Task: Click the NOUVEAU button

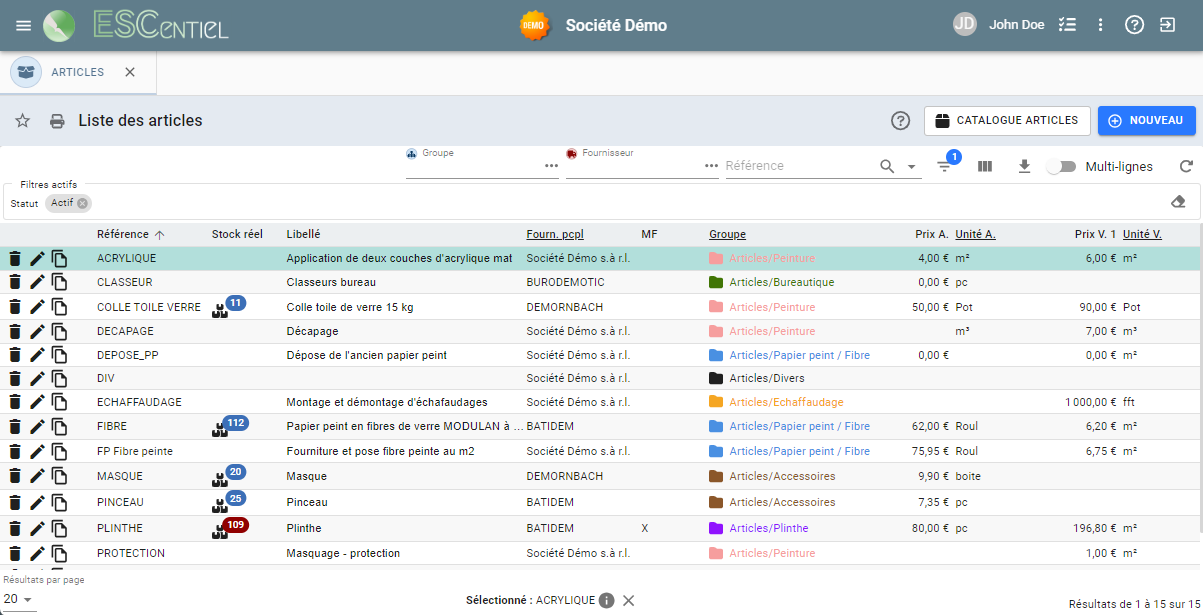Action: pyautogui.click(x=1146, y=120)
